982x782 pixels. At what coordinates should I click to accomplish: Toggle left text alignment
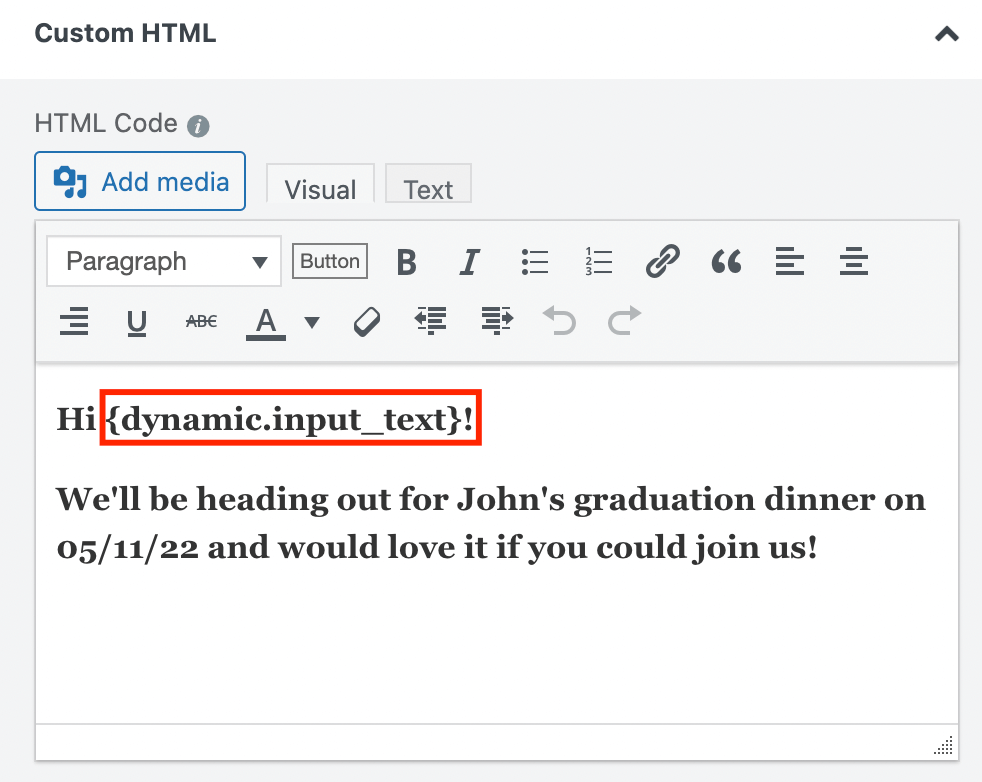(789, 261)
